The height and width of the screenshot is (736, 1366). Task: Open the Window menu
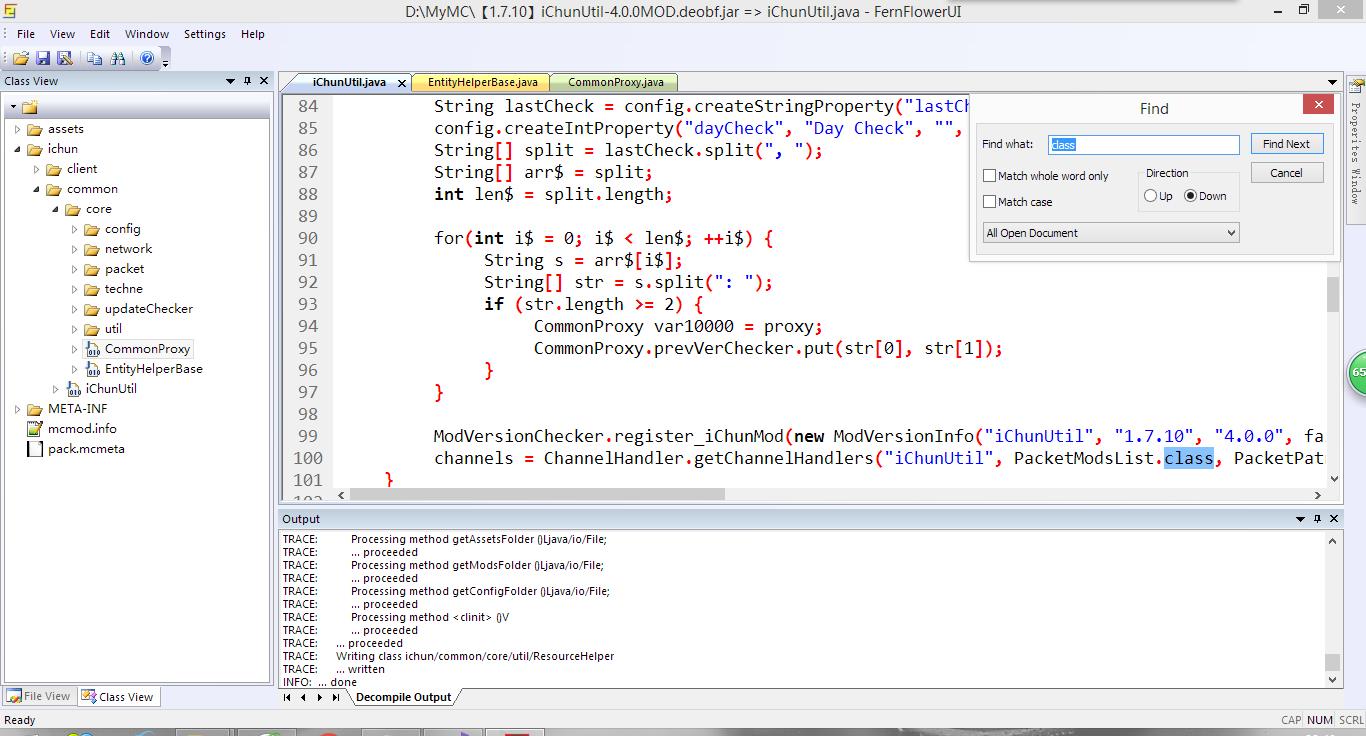point(147,34)
